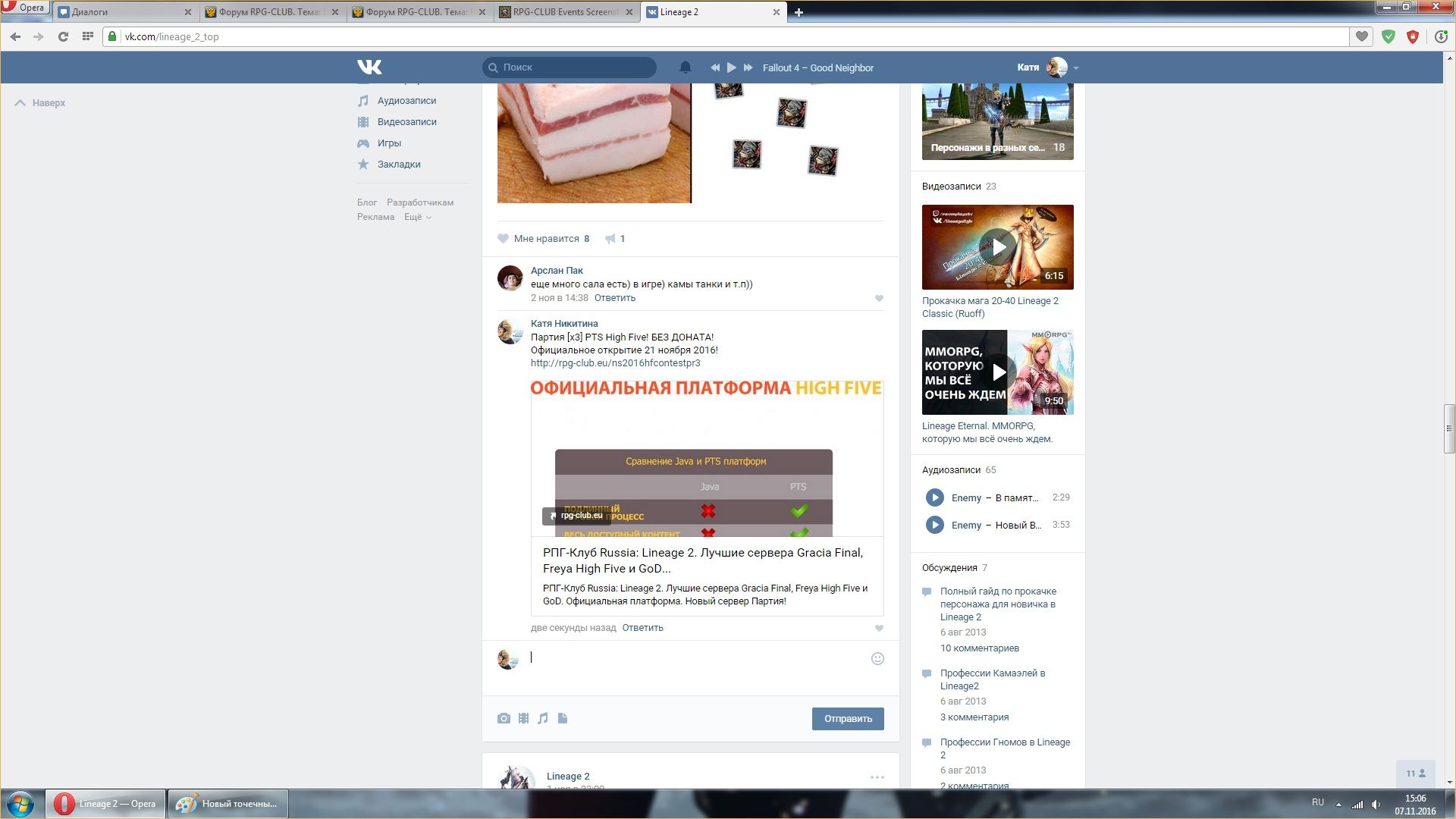Viewport: 1456px width, 819px height.
Task: Open Видеозаписи in the left menu
Action: [x=406, y=122]
